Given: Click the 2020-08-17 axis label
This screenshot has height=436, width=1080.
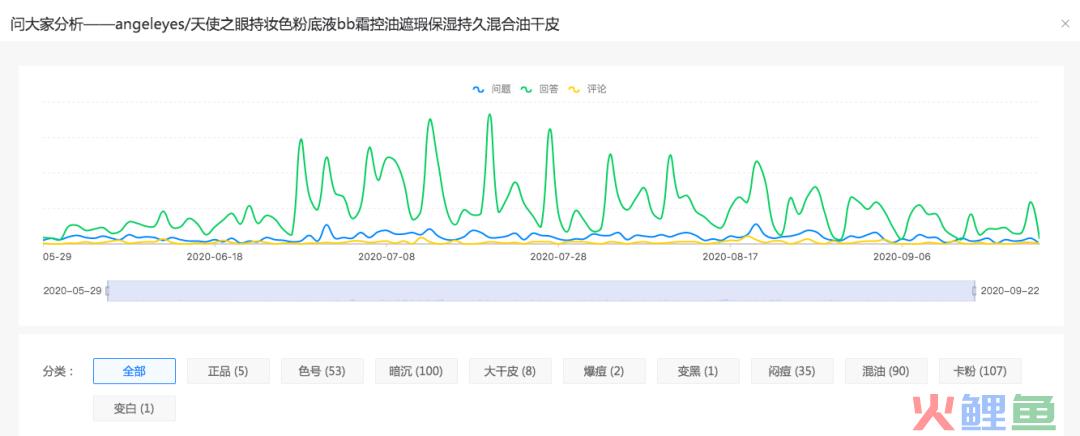Looking at the screenshot, I should point(730,256).
